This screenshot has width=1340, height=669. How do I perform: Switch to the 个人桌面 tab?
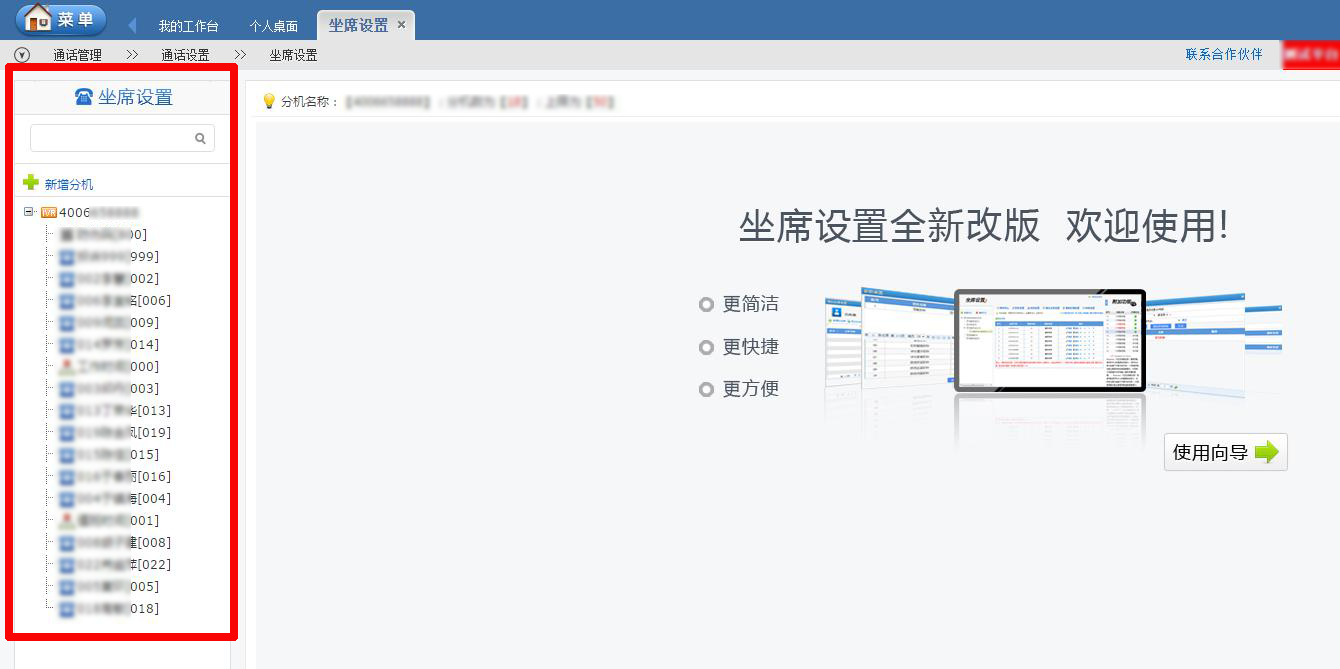point(273,24)
